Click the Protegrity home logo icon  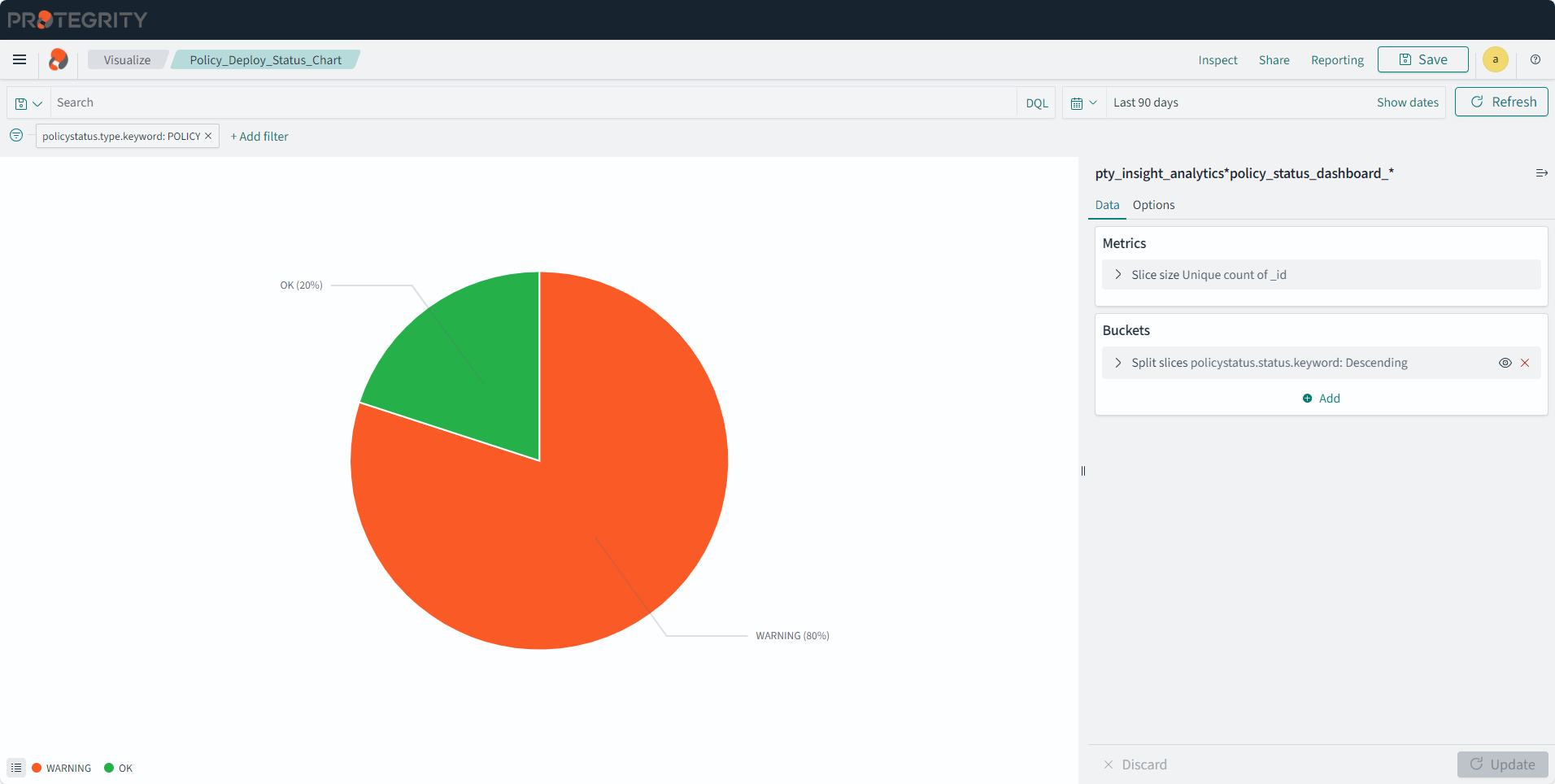59,59
